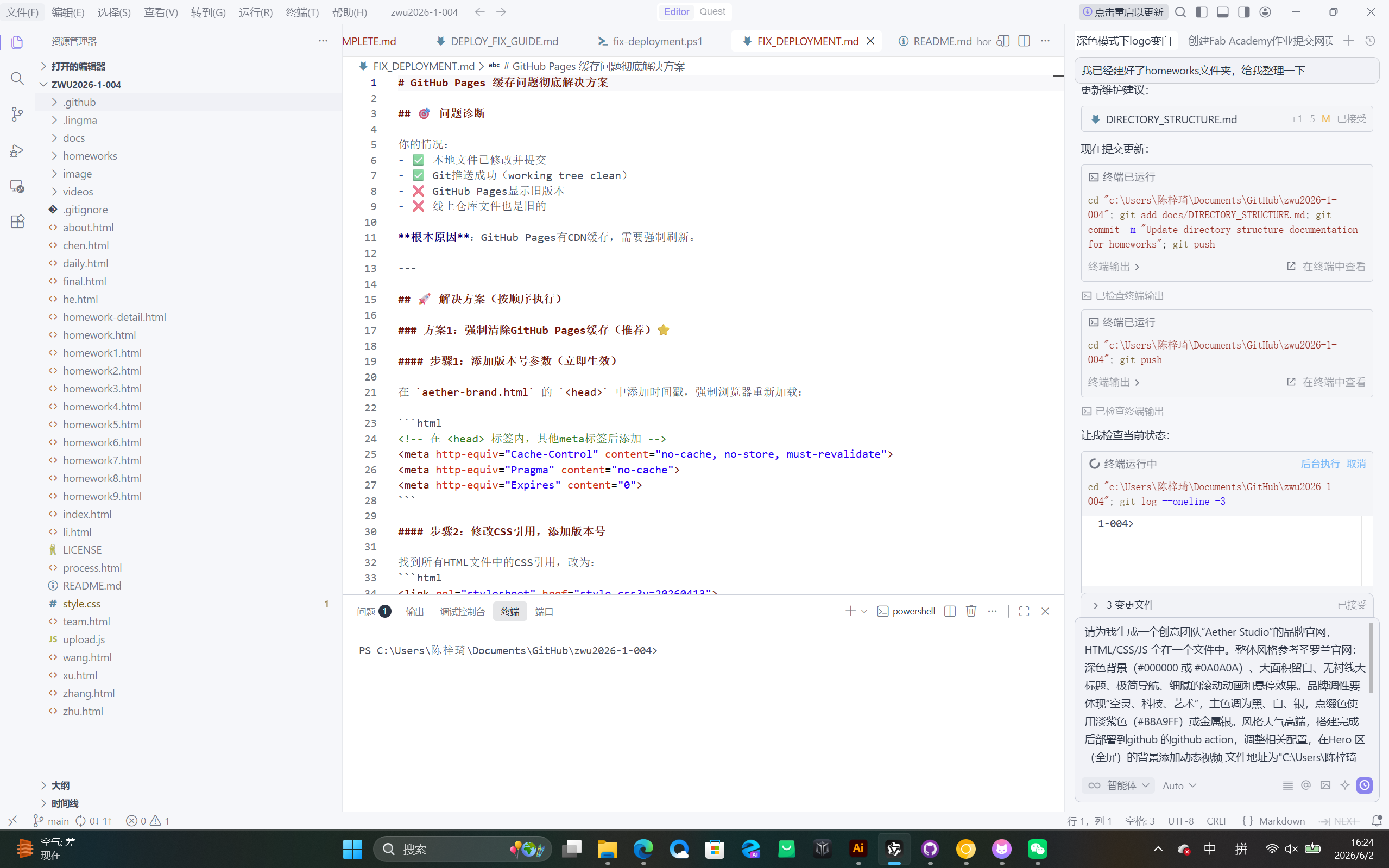Open Source Control view in activity bar
The image size is (1389, 868).
tap(17, 114)
